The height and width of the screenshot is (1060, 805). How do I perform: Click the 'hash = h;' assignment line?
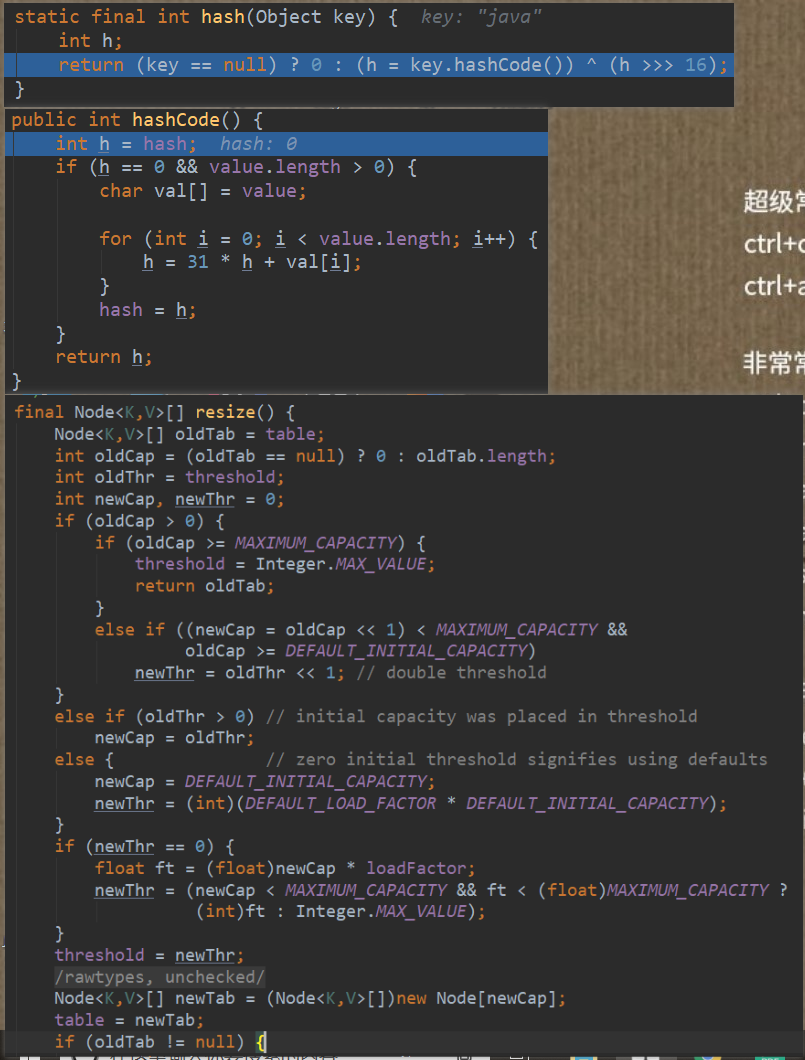pos(147,310)
